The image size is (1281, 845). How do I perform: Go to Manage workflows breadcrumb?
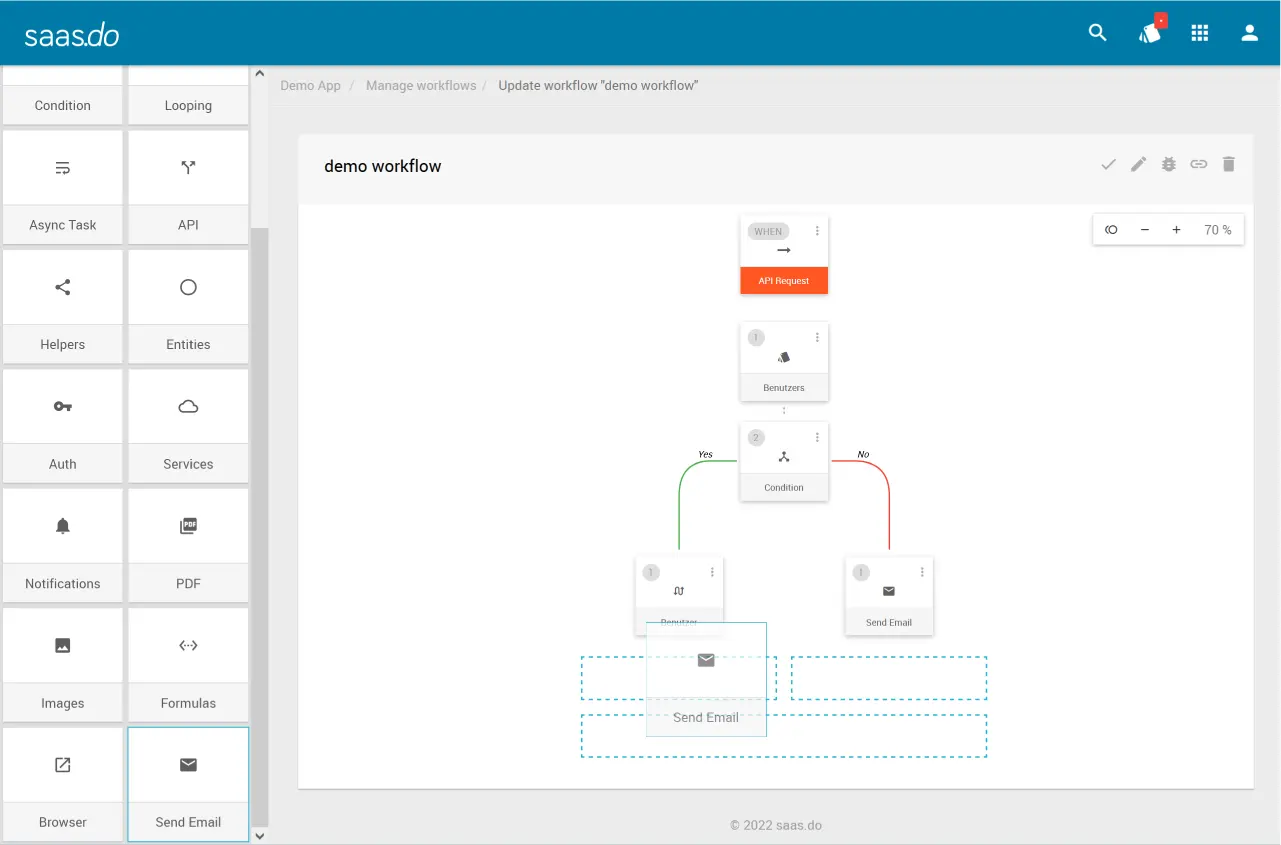[421, 86]
